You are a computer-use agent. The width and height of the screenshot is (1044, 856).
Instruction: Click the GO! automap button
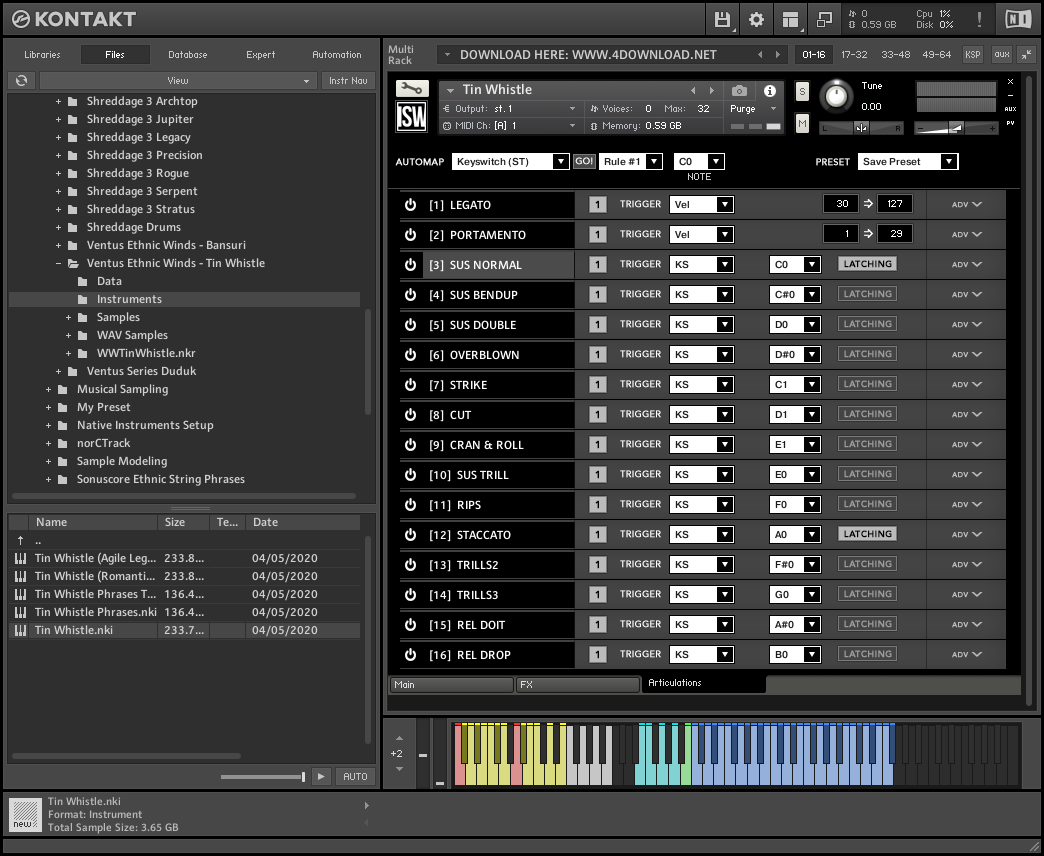click(x=584, y=162)
